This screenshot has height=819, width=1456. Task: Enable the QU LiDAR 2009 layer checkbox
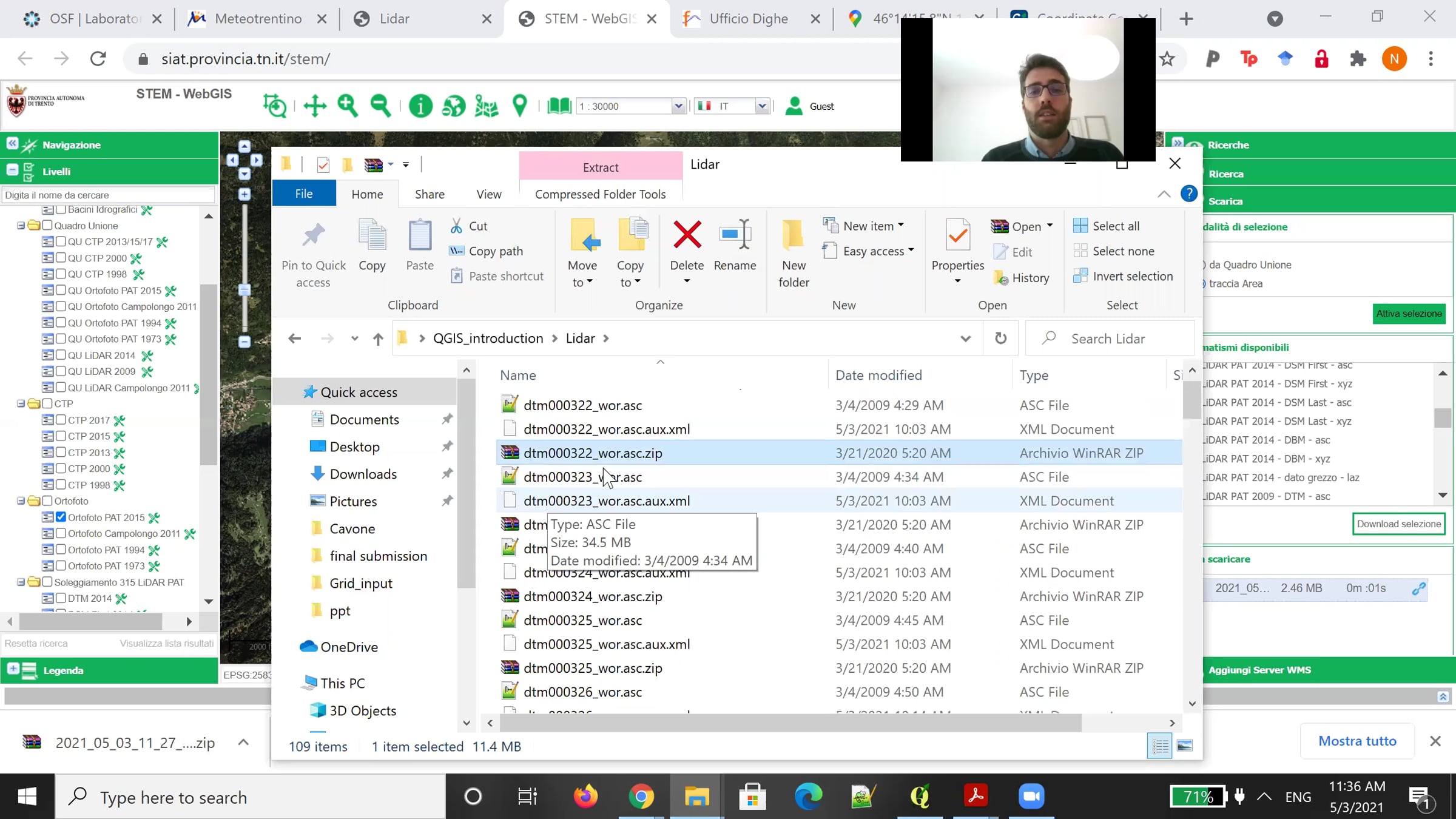pos(61,371)
